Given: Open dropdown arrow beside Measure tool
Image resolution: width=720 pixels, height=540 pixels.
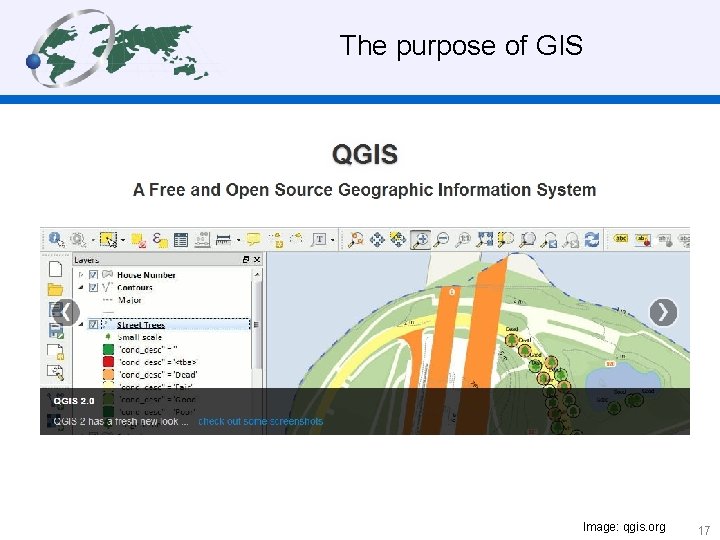Looking at the screenshot, I should point(238,240).
